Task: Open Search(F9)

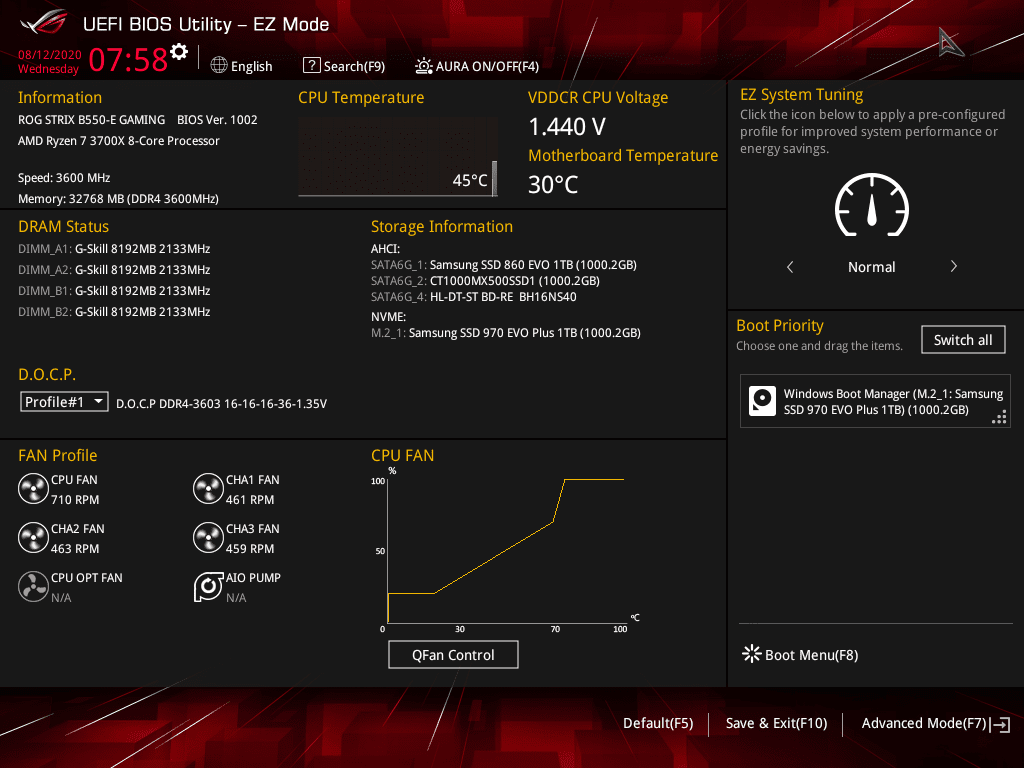Action: [x=344, y=66]
